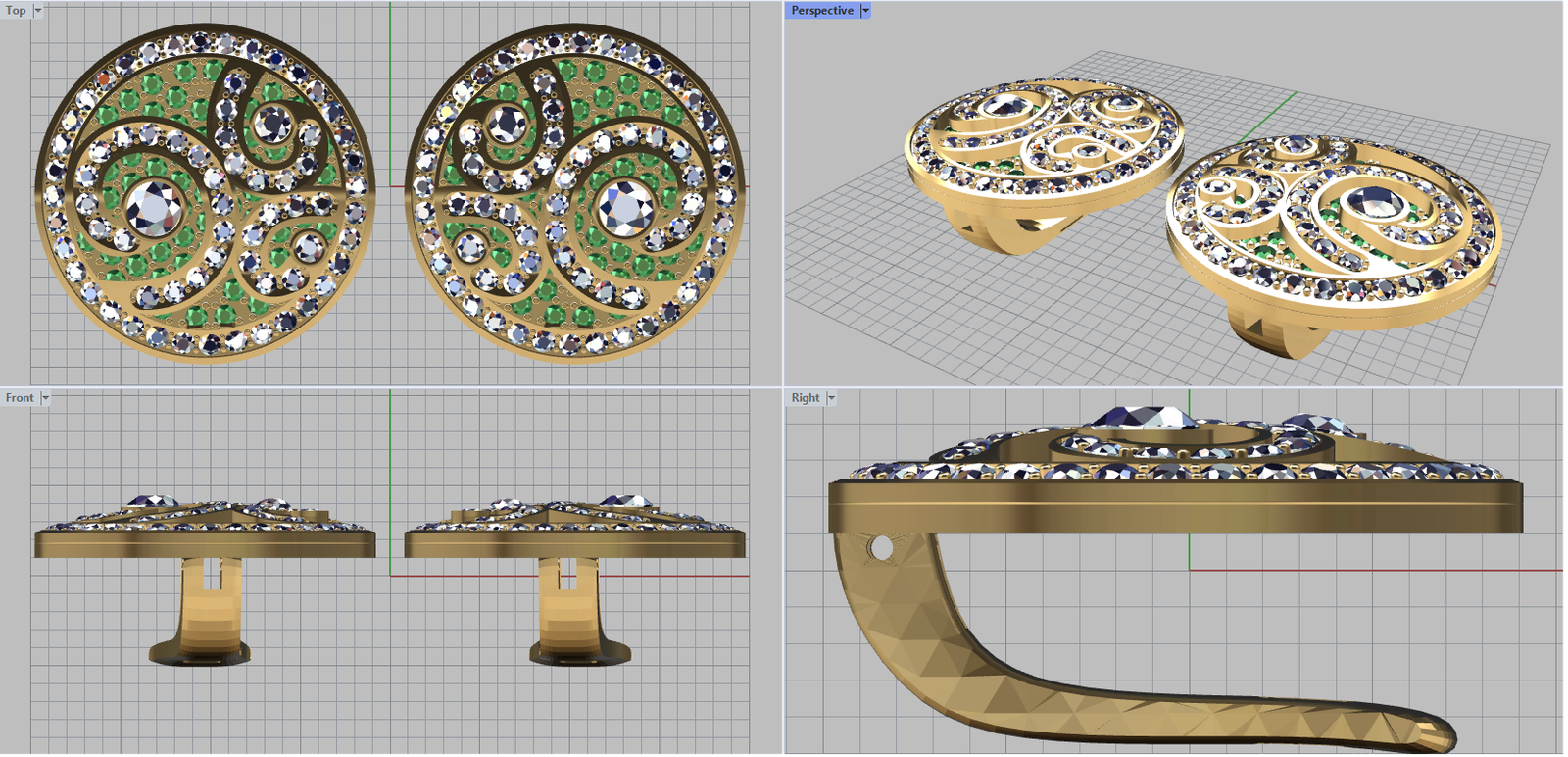This screenshot has height=757, width=1568.
Task: Expand the Right viewport dropdown arrow
Action: pyautogui.click(x=831, y=398)
